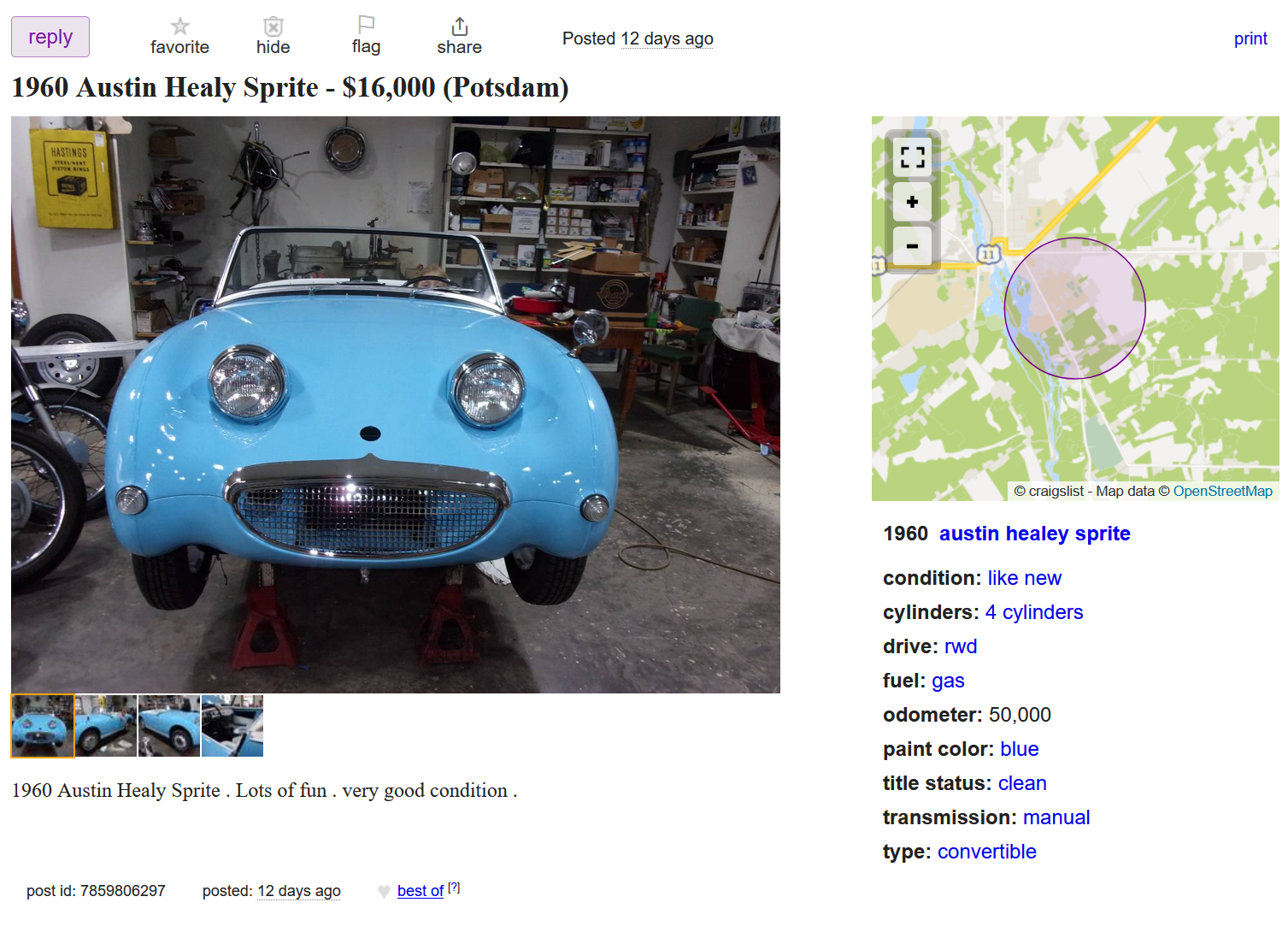Favorite this listing with the star icon
Image resolution: width=1288 pixels, height=926 pixels.
[x=179, y=27]
